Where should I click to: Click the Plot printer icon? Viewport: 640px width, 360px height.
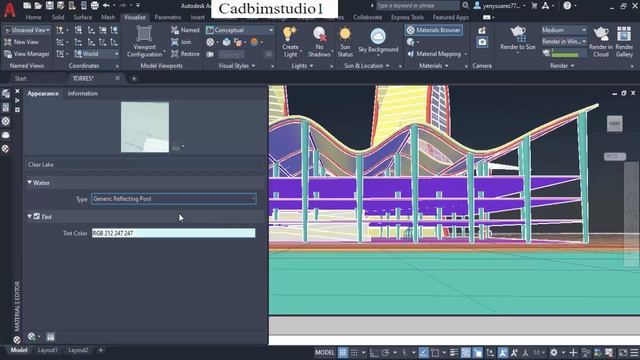95,5
